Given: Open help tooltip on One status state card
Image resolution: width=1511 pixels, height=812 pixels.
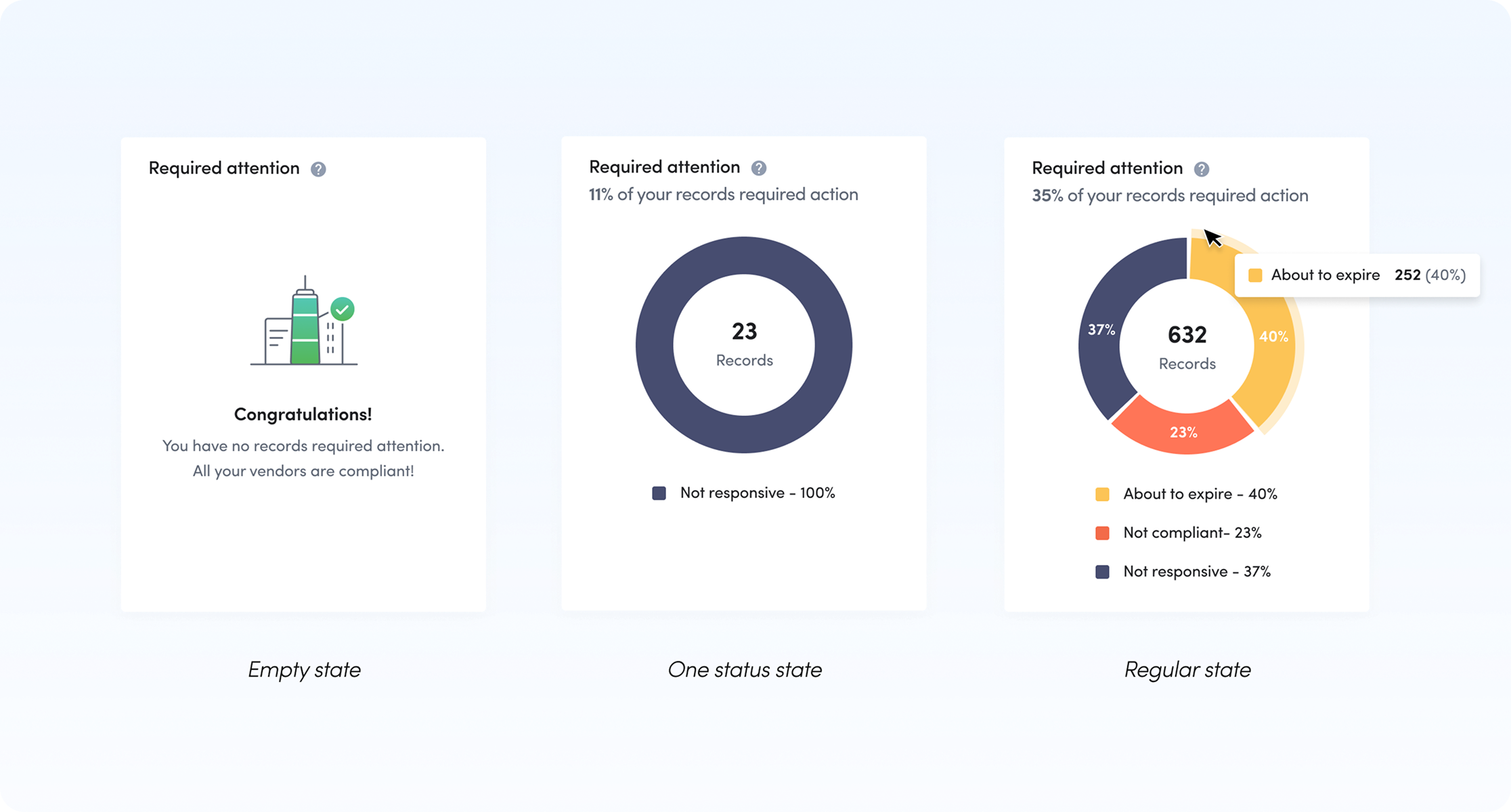Looking at the screenshot, I should tap(758, 166).
